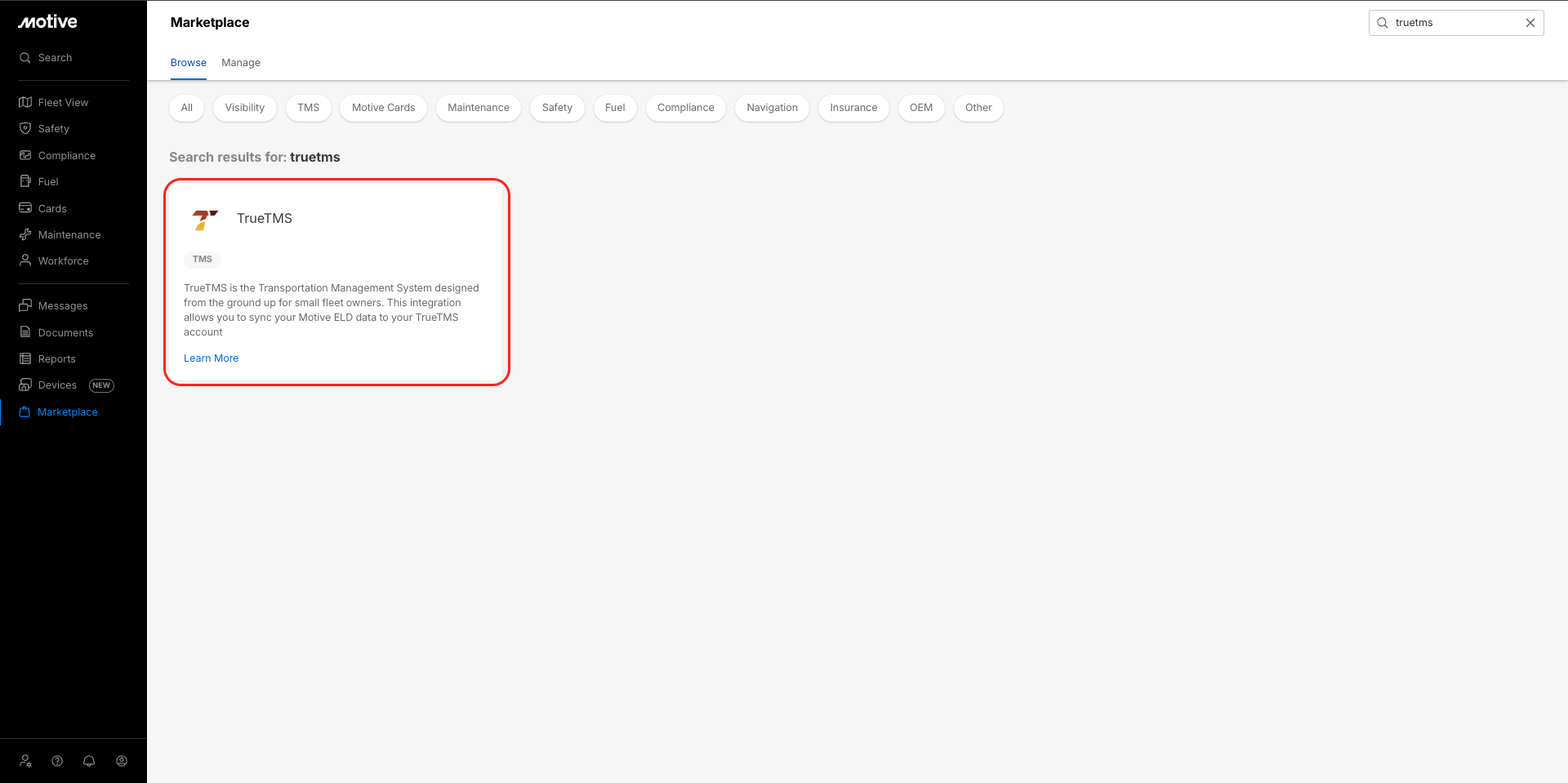Filter by TMS category
1568x783 pixels.
tap(309, 108)
